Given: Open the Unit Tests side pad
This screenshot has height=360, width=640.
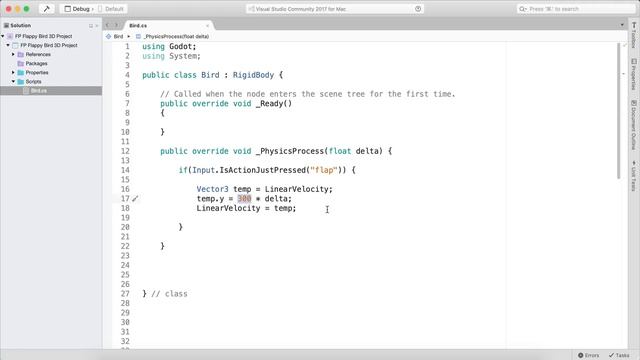Looking at the screenshot, I should click(x=633, y=176).
